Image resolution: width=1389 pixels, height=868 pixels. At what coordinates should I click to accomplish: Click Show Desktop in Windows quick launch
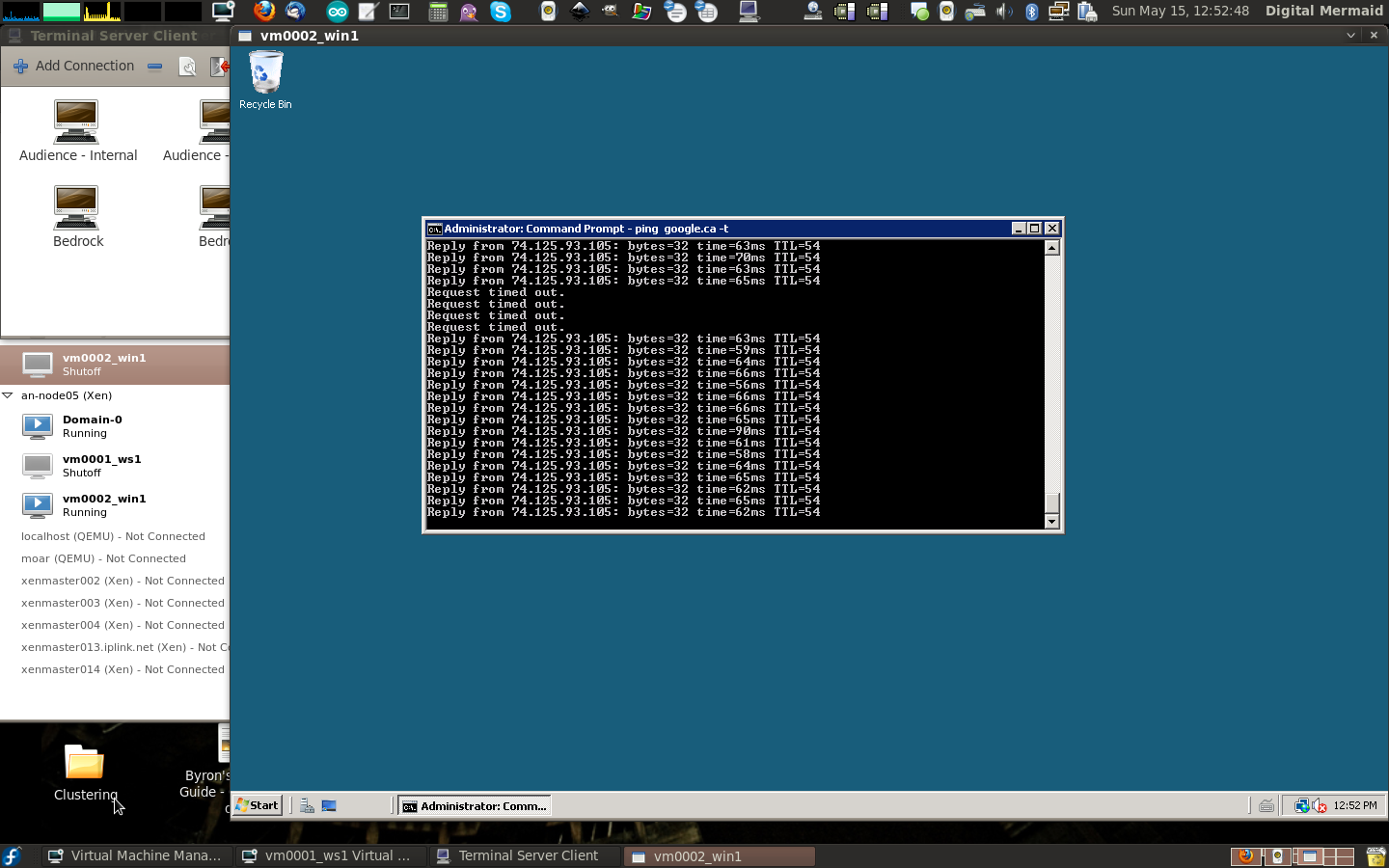click(329, 806)
